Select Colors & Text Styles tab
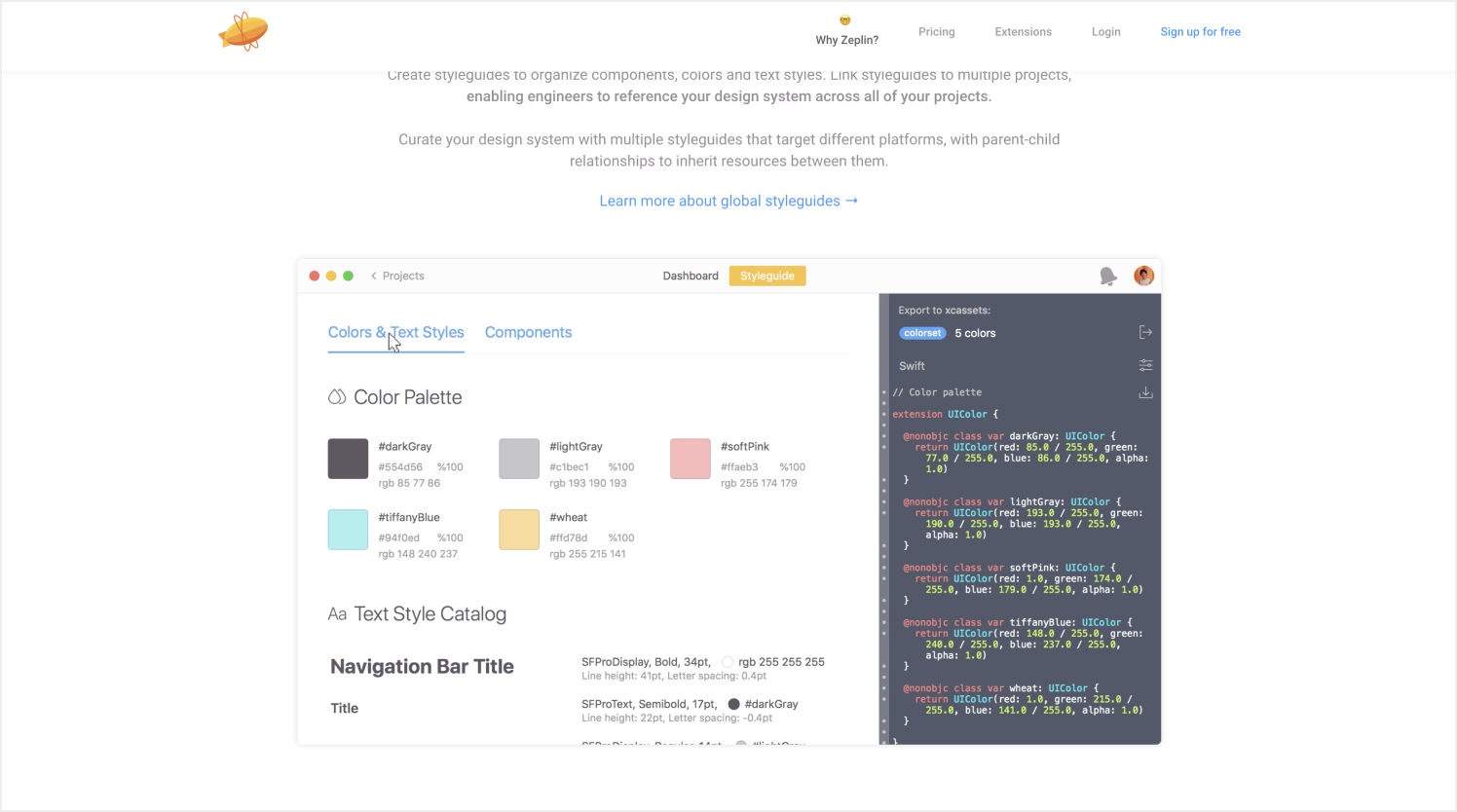This screenshot has height=812, width=1457. pos(395,333)
